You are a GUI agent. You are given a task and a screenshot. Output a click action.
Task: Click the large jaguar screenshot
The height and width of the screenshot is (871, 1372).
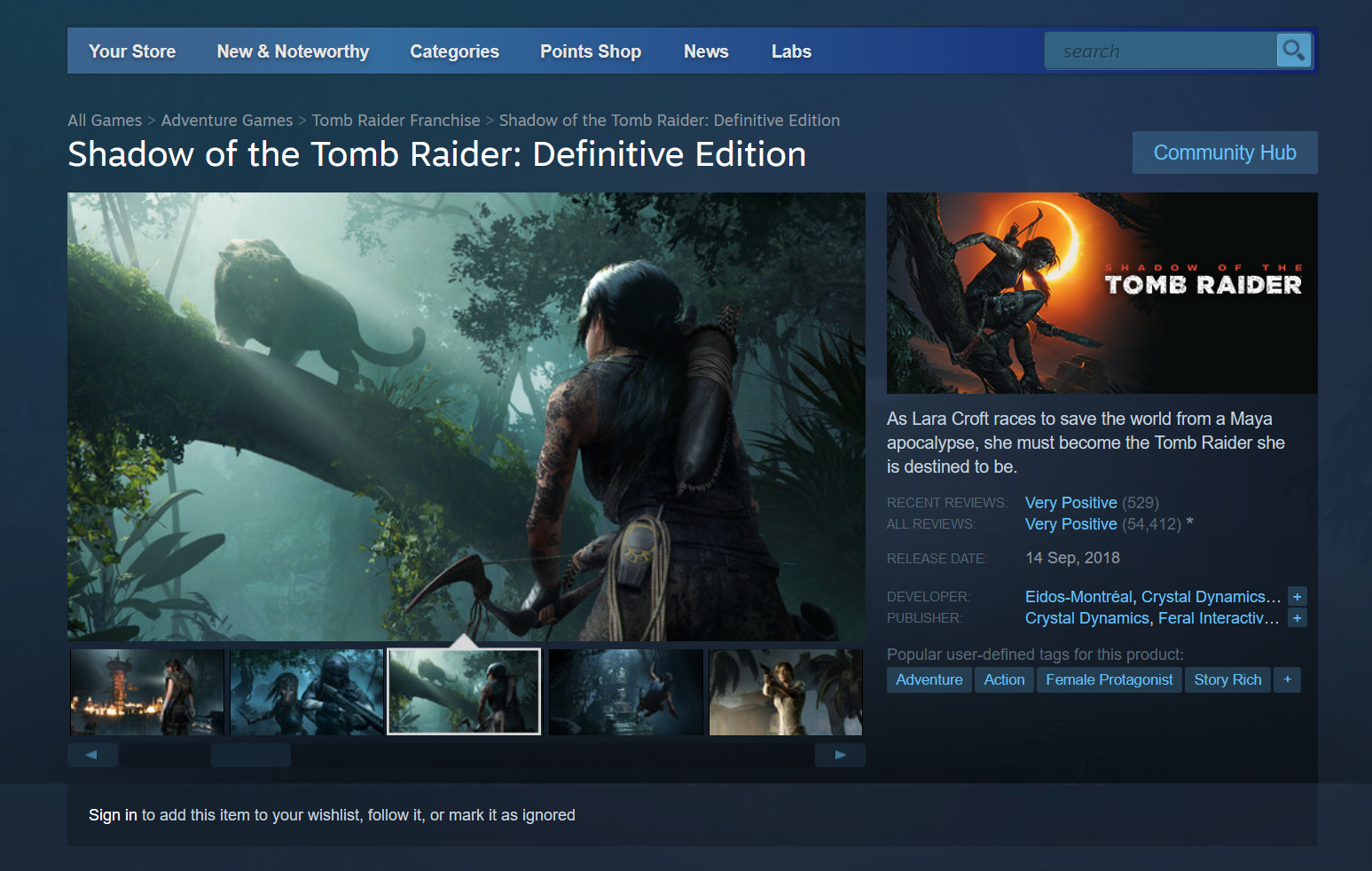(x=466, y=417)
